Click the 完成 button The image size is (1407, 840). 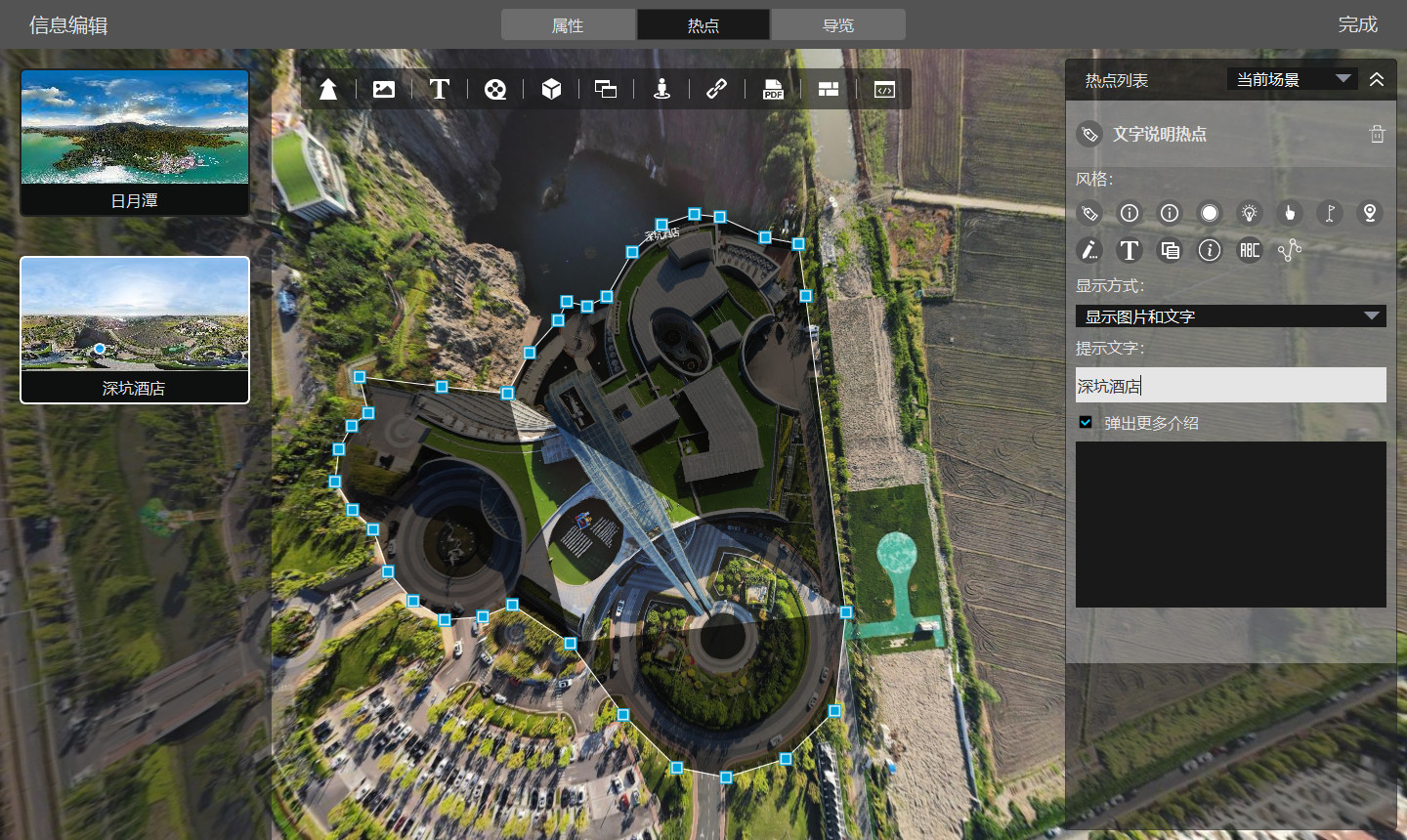[1357, 25]
